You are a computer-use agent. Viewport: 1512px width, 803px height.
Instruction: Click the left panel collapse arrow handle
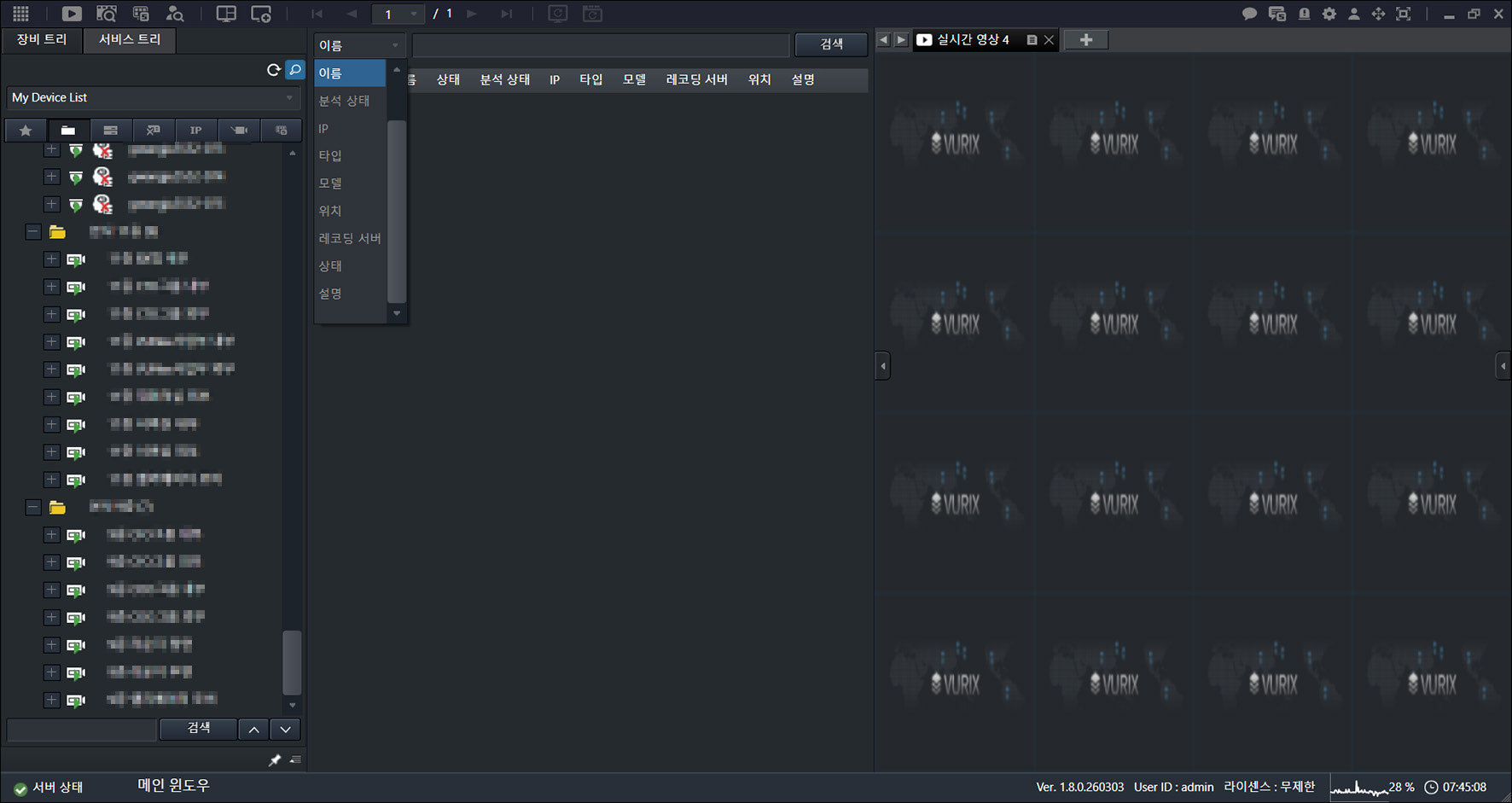coord(883,366)
